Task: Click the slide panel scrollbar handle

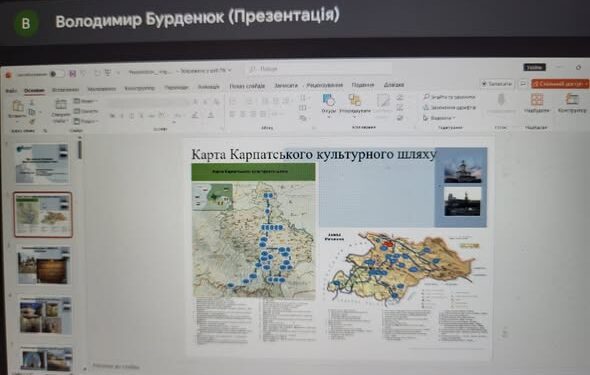Action: [79, 149]
